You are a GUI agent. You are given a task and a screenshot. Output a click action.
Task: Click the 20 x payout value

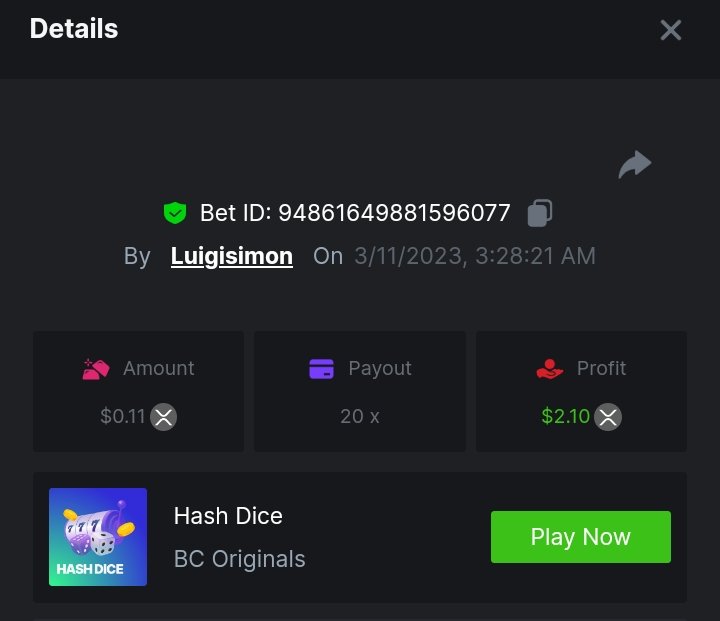coord(360,416)
